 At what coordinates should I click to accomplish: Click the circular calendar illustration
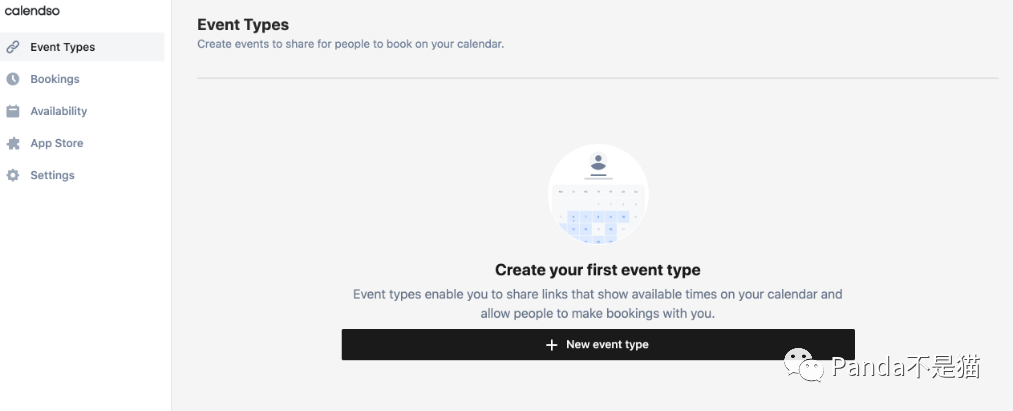[x=598, y=194]
